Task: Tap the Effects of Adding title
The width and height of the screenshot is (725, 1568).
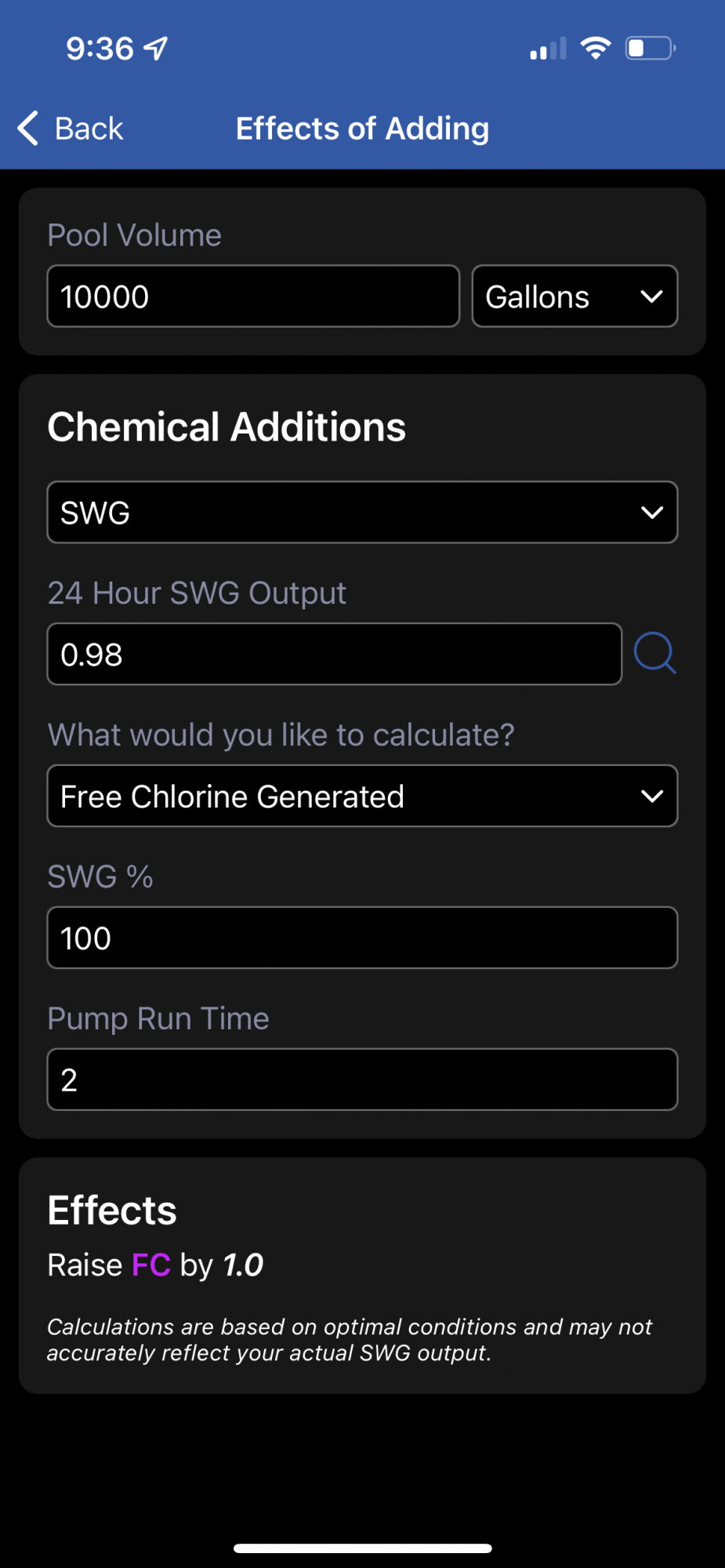Action: (362, 129)
